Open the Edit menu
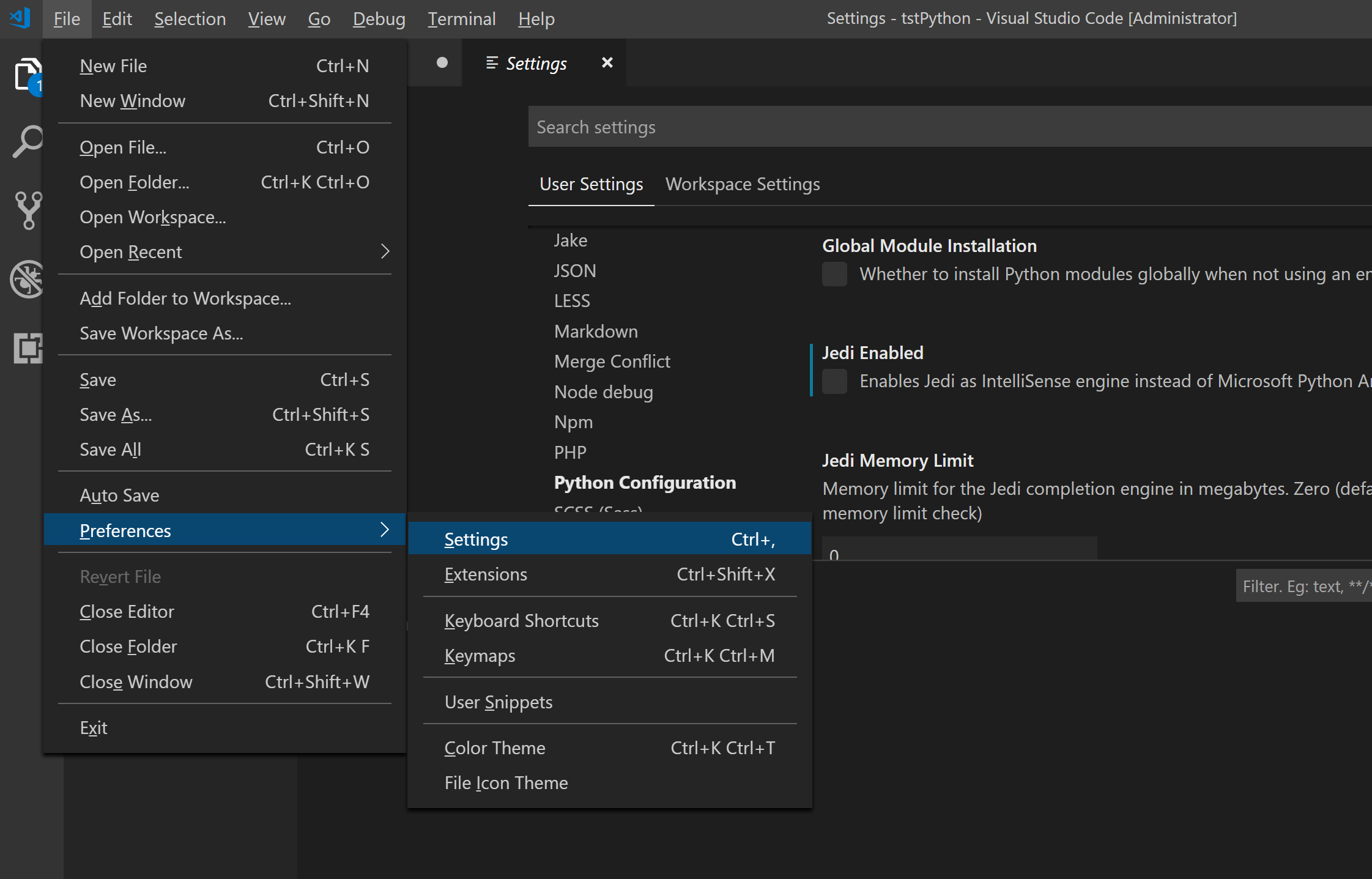Viewport: 1372px width, 879px height. (117, 19)
